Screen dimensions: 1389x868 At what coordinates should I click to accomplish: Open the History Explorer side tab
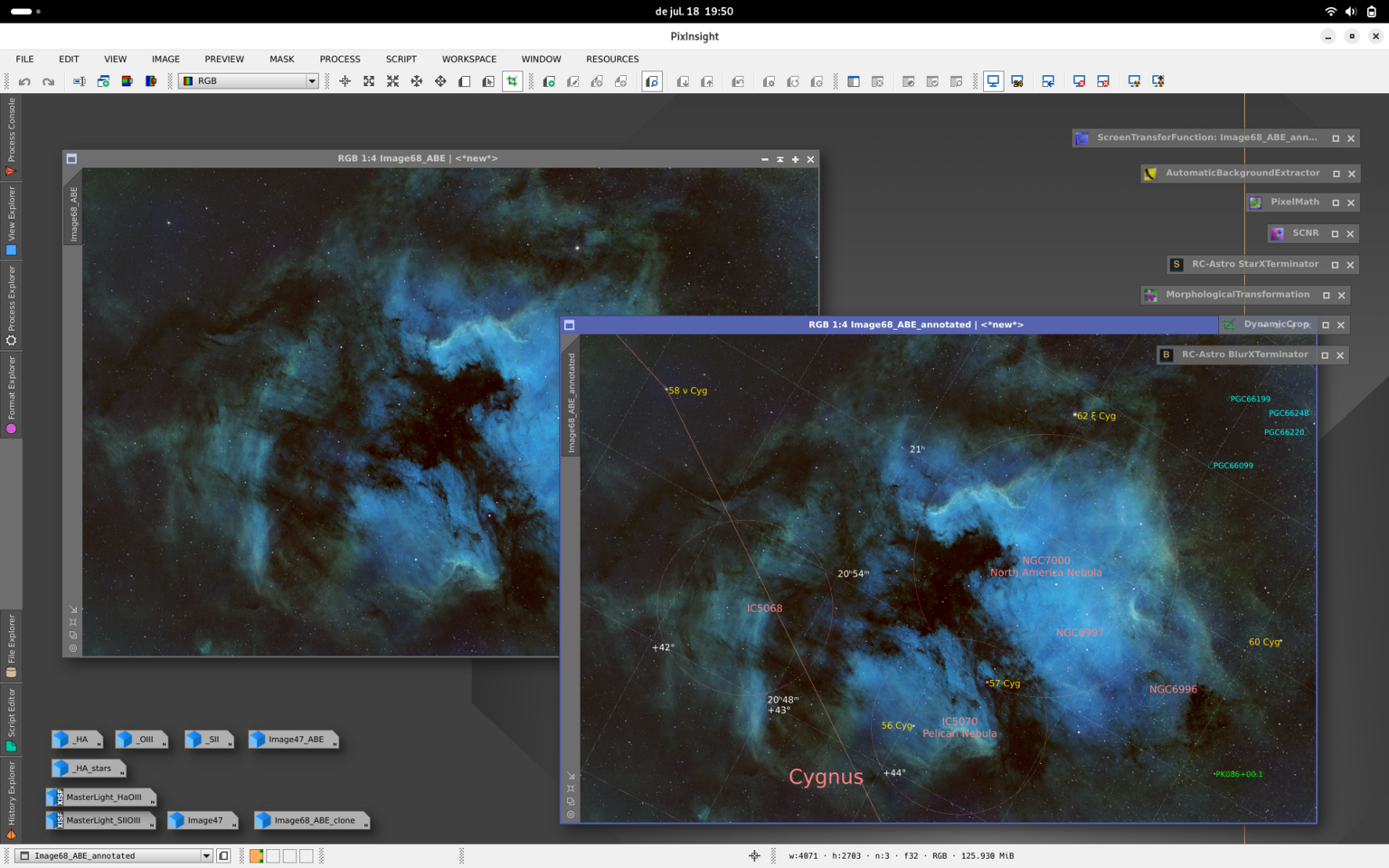tap(11, 801)
